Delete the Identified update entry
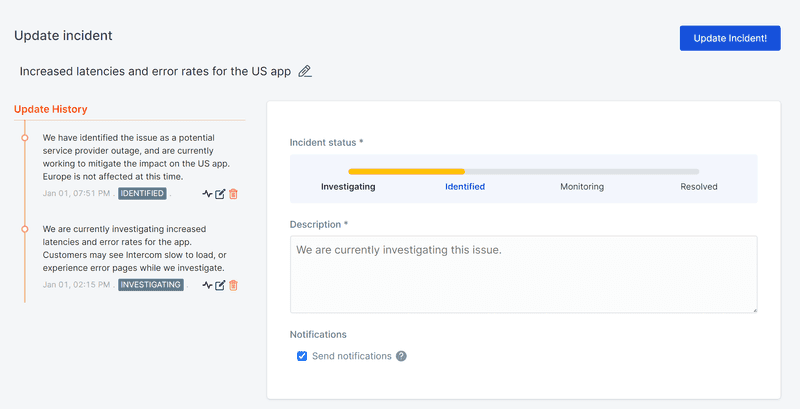Image resolution: width=800 pixels, height=409 pixels. 233,194
